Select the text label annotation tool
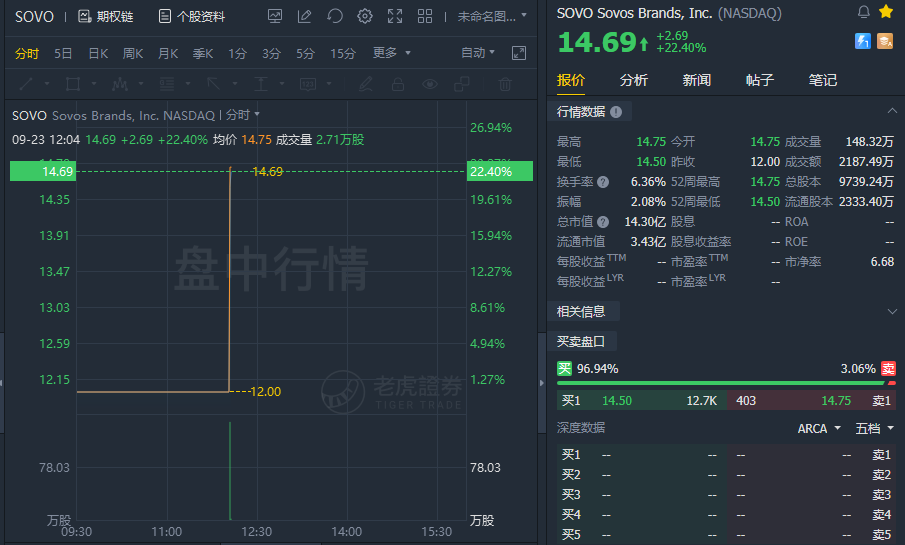This screenshot has width=905, height=545. [308, 84]
